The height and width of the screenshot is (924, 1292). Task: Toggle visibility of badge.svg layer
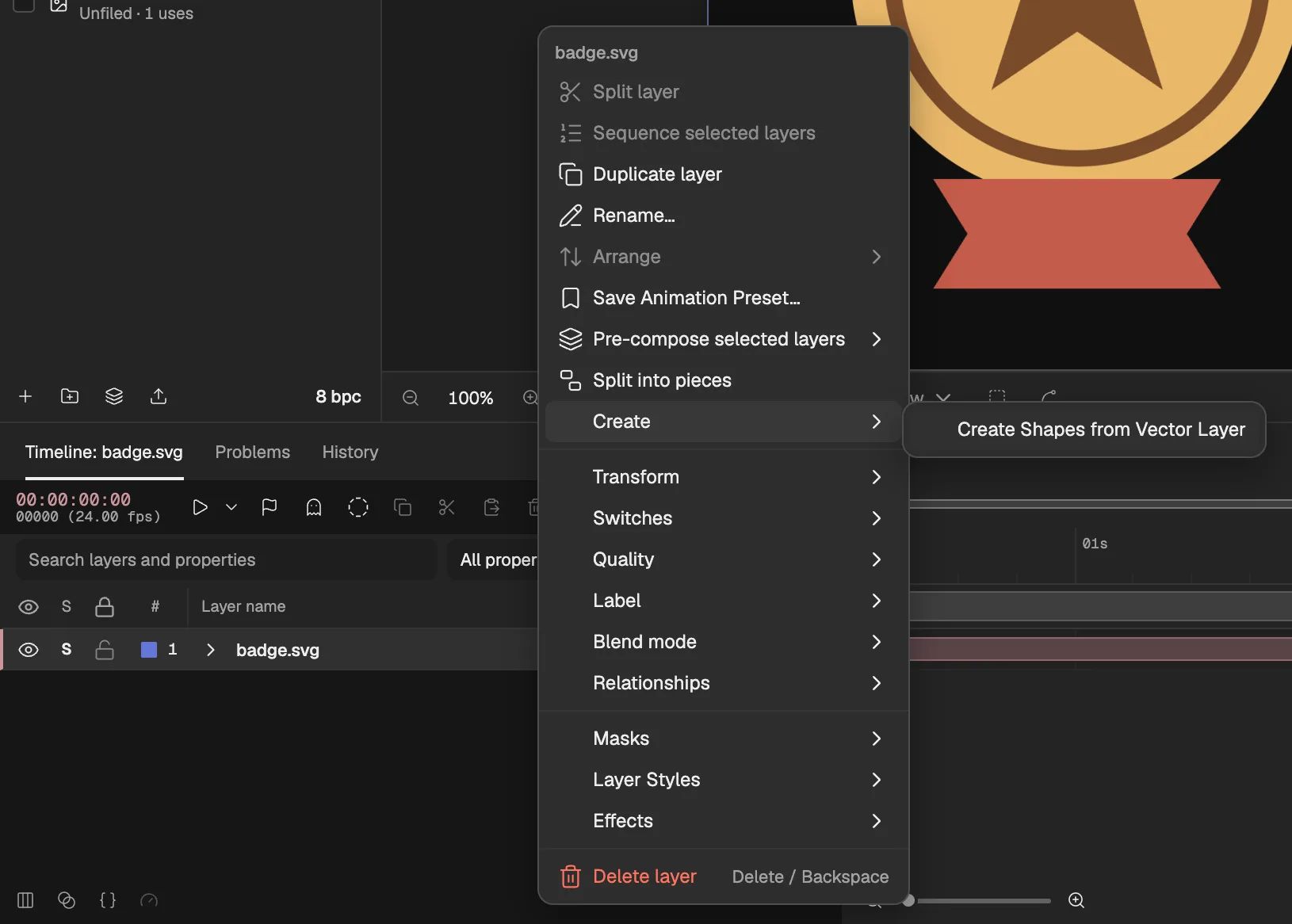tap(29, 650)
